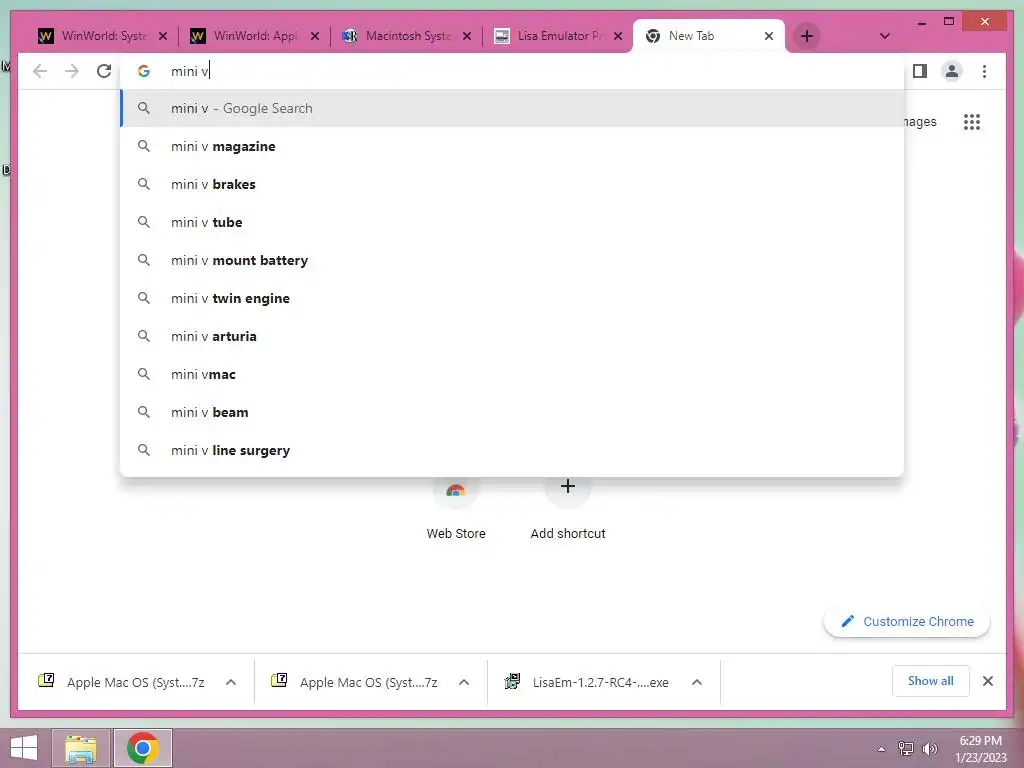1024x768 pixels.
Task: Click the LisaEm installer file icon
Action: (x=512, y=681)
